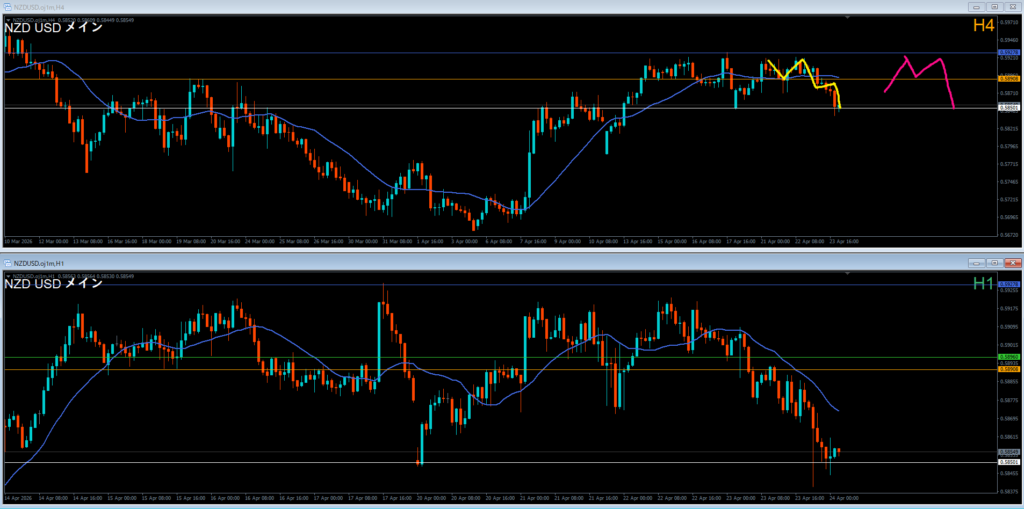Minimize the H1 chart window

(976, 263)
